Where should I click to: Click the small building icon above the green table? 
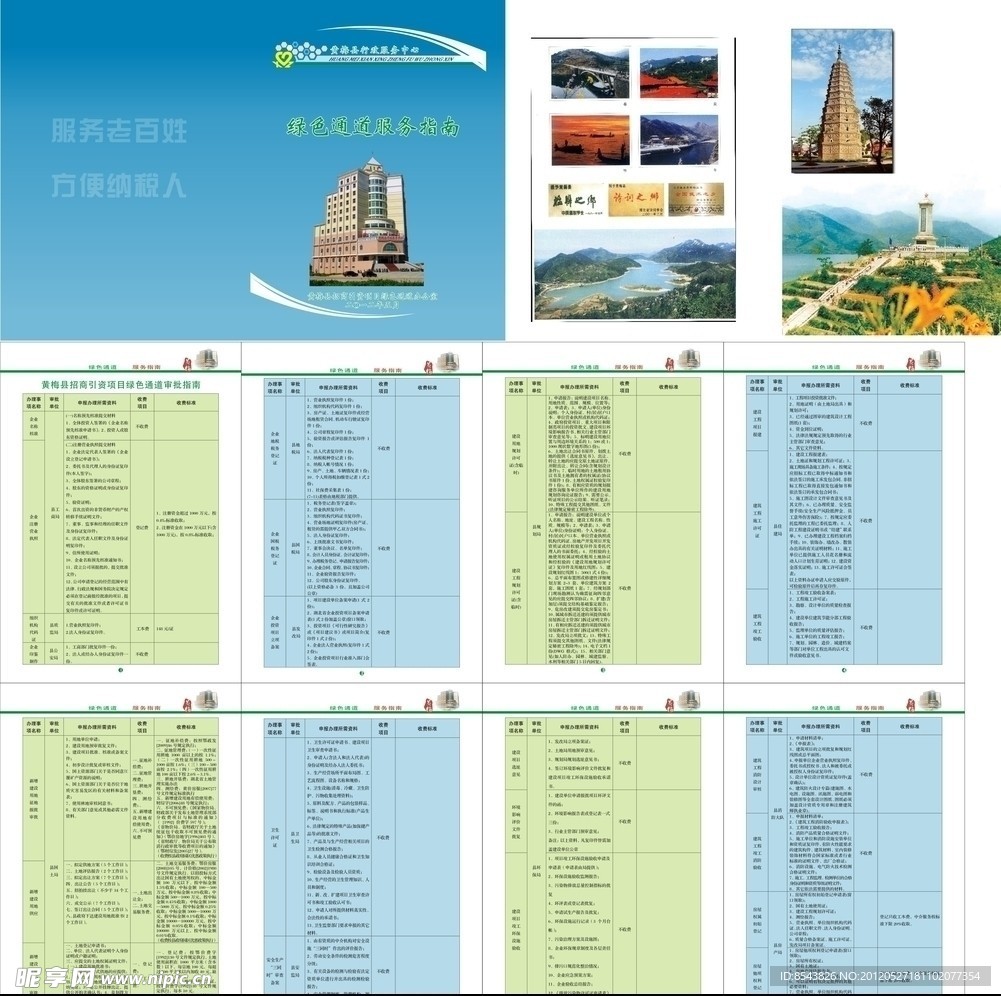tap(207, 359)
